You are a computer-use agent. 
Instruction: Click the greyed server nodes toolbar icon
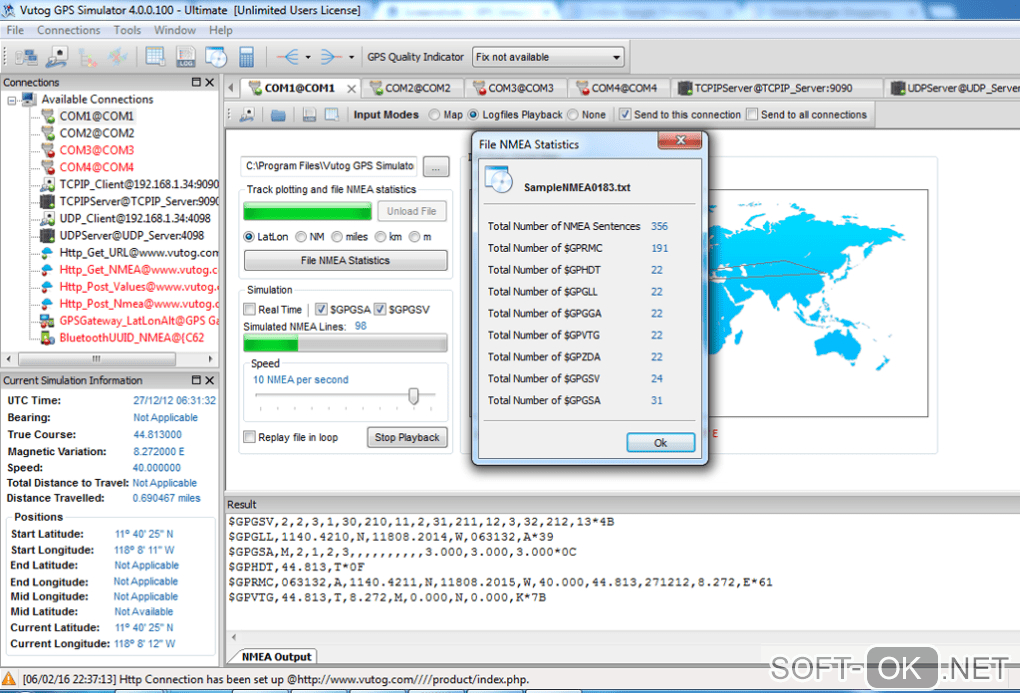click(88, 57)
